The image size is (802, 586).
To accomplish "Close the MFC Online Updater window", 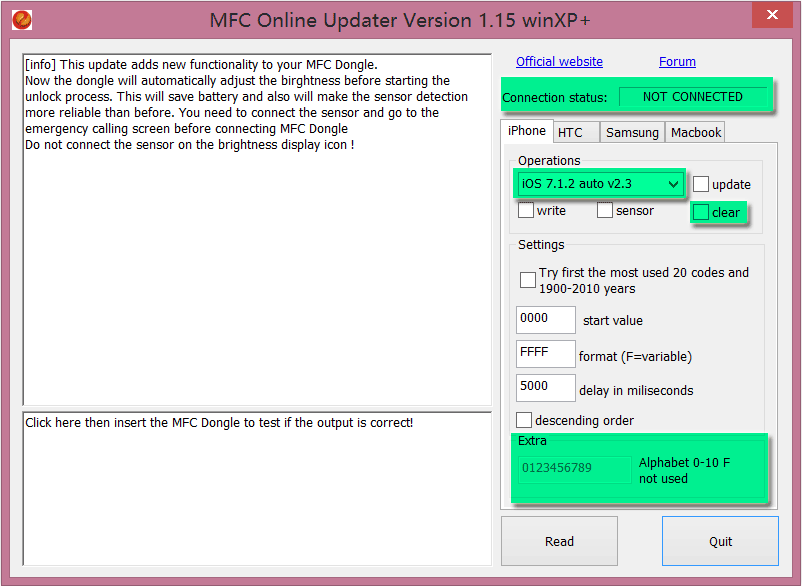I will click(x=769, y=16).
